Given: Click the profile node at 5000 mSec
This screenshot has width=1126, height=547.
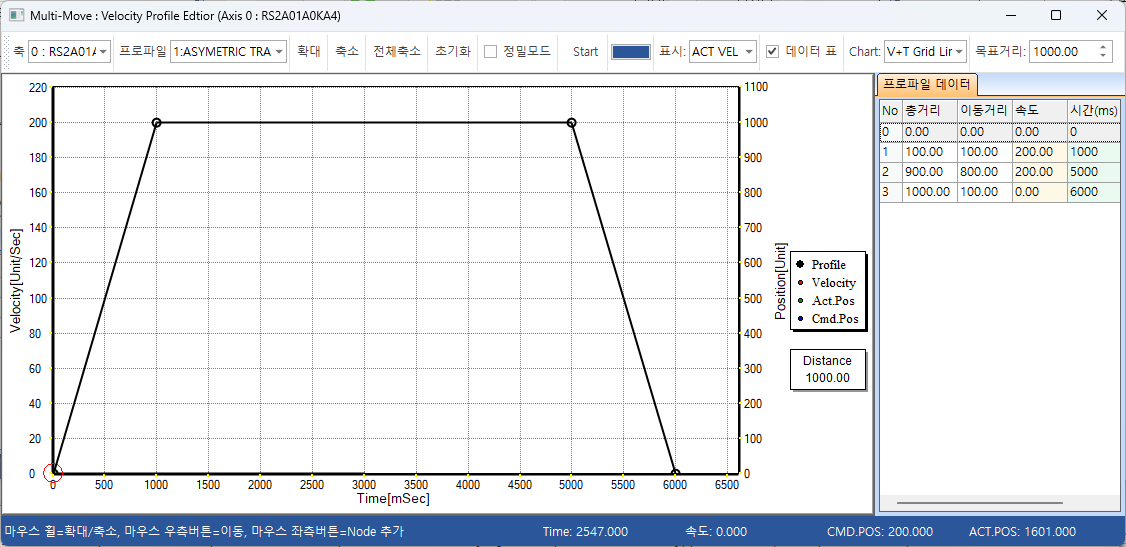Looking at the screenshot, I should click(572, 123).
